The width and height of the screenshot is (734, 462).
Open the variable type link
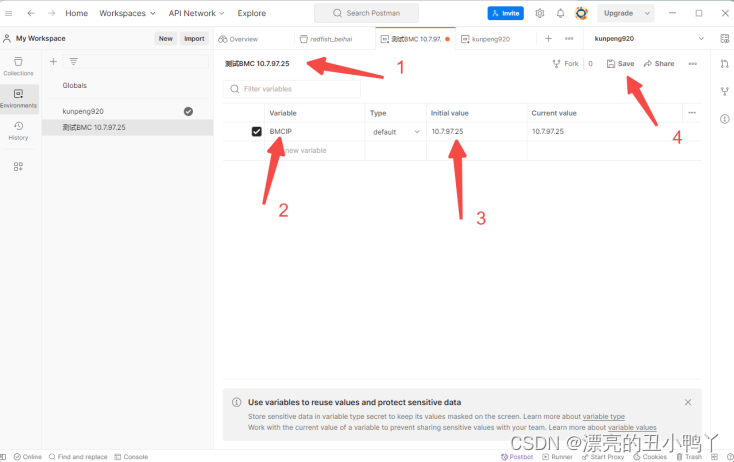pyautogui.click(x=603, y=417)
